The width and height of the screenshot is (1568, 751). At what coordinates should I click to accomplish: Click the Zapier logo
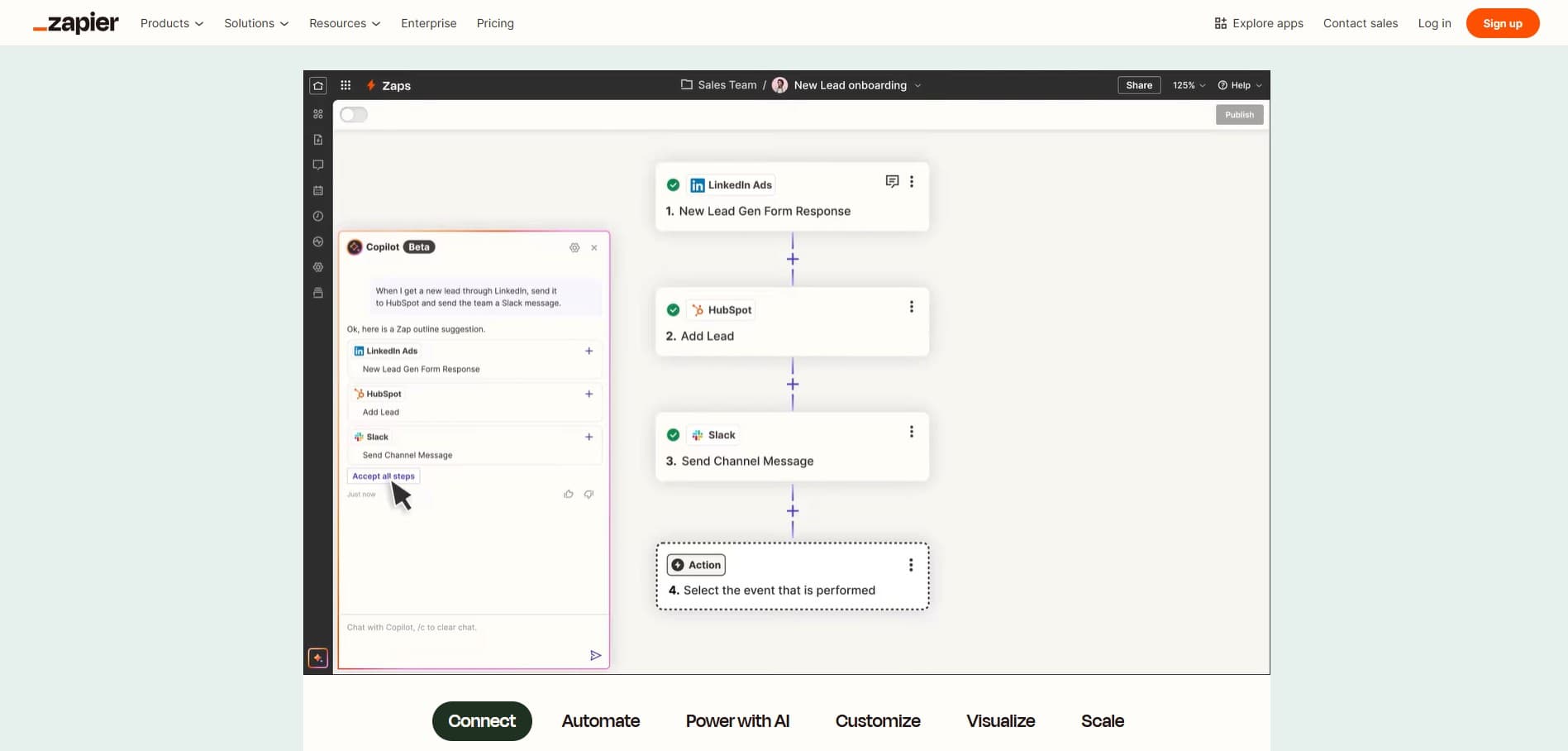(76, 23)
